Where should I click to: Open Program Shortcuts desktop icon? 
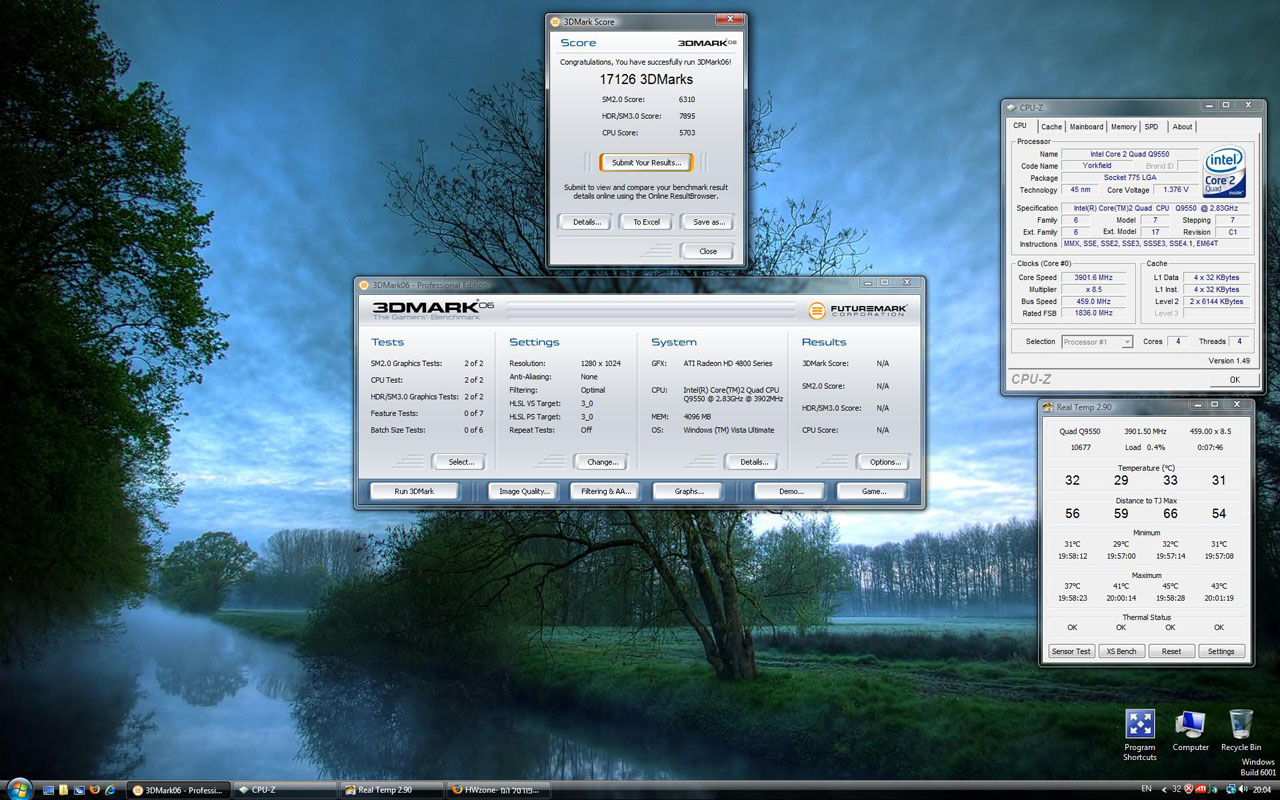(x=1140, y=735)
